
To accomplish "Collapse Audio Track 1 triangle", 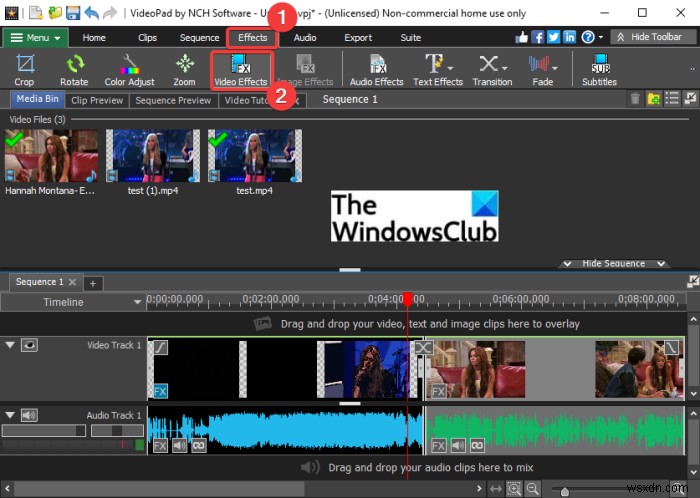I will click(x=10, y=415).
